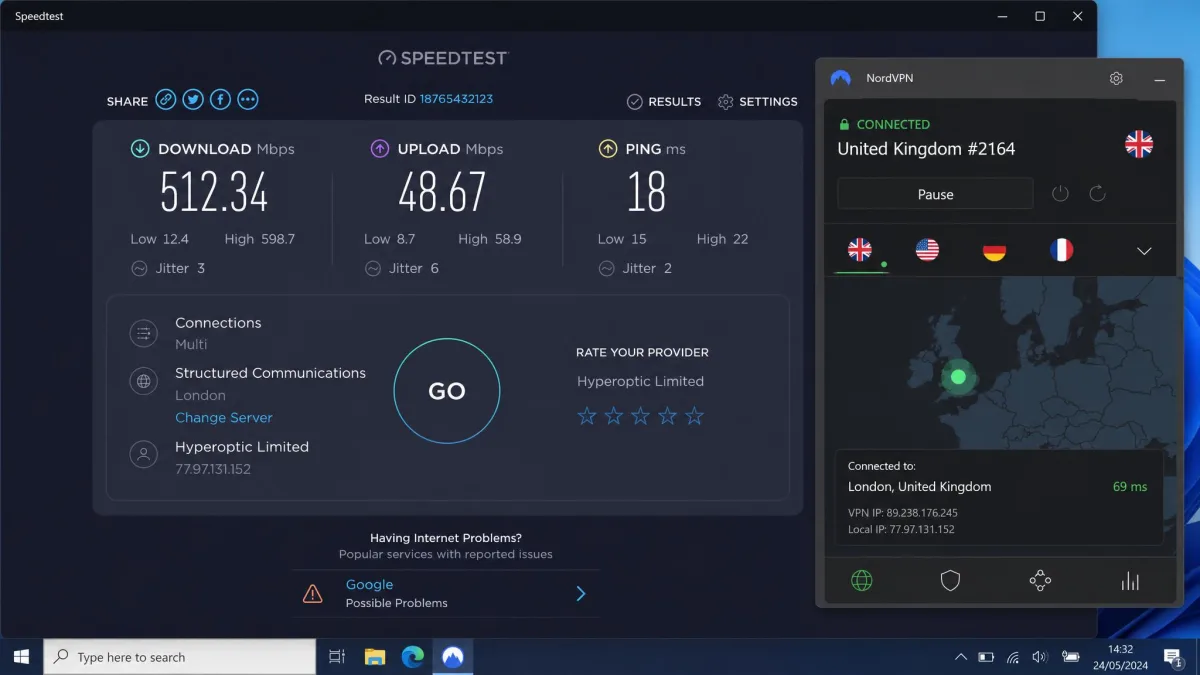Share result on Twitter
The image size is (1200, 675).
[x=193, y=99]
